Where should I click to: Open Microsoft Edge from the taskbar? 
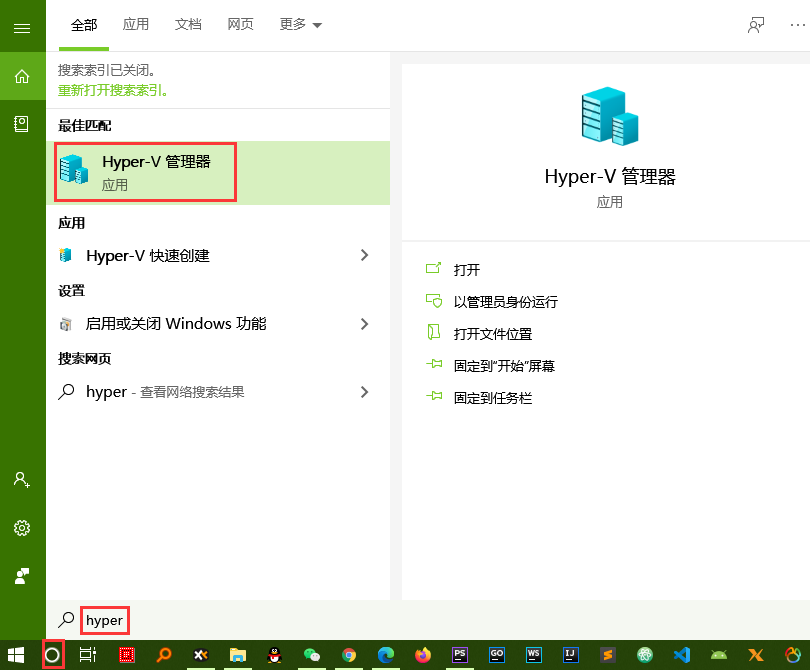pyautogui.click(x=385, y=655)
